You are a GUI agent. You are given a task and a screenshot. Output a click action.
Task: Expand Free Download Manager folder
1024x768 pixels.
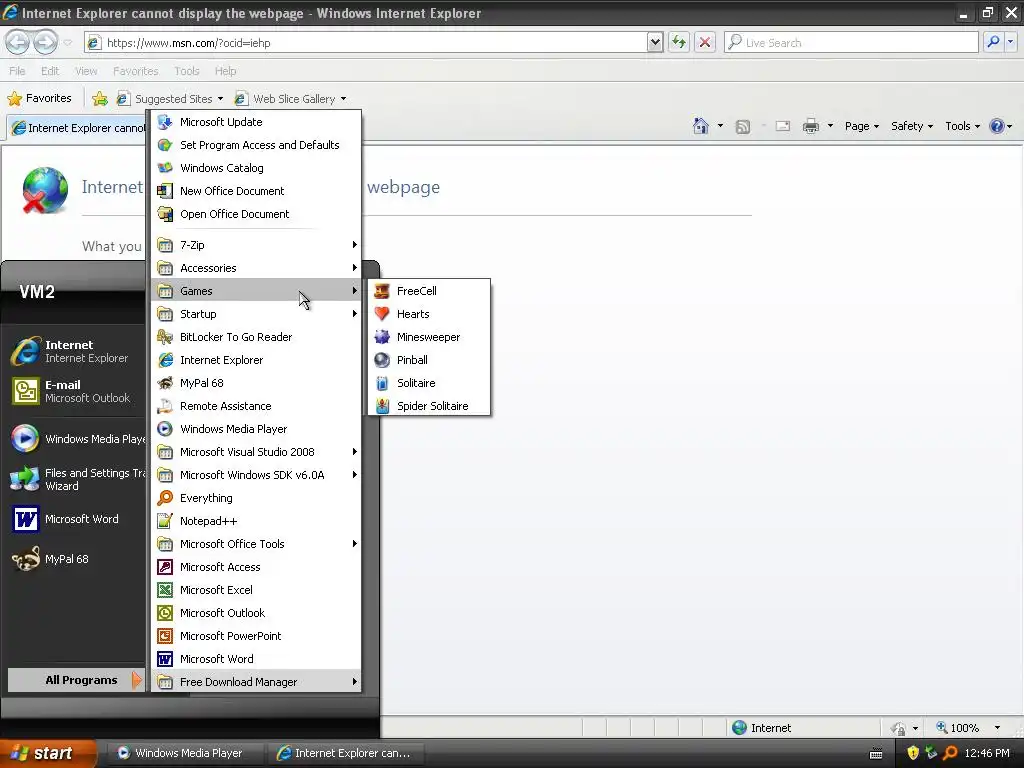pyautogui.click(x=256, y=682)
